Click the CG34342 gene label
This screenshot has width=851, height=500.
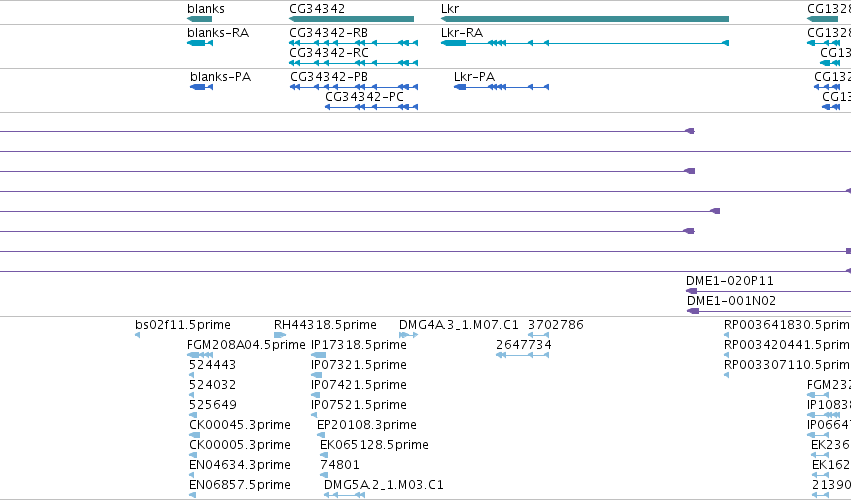(x=317, y=9)
